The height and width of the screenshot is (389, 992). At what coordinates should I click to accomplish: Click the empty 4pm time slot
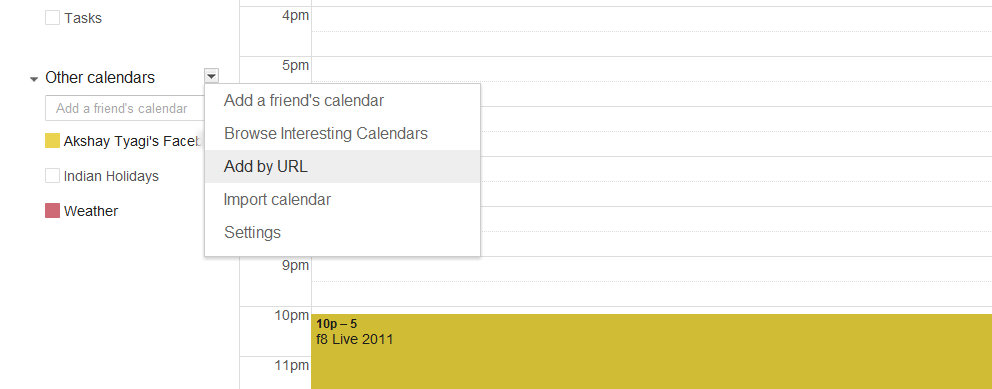tap(652, 31)
